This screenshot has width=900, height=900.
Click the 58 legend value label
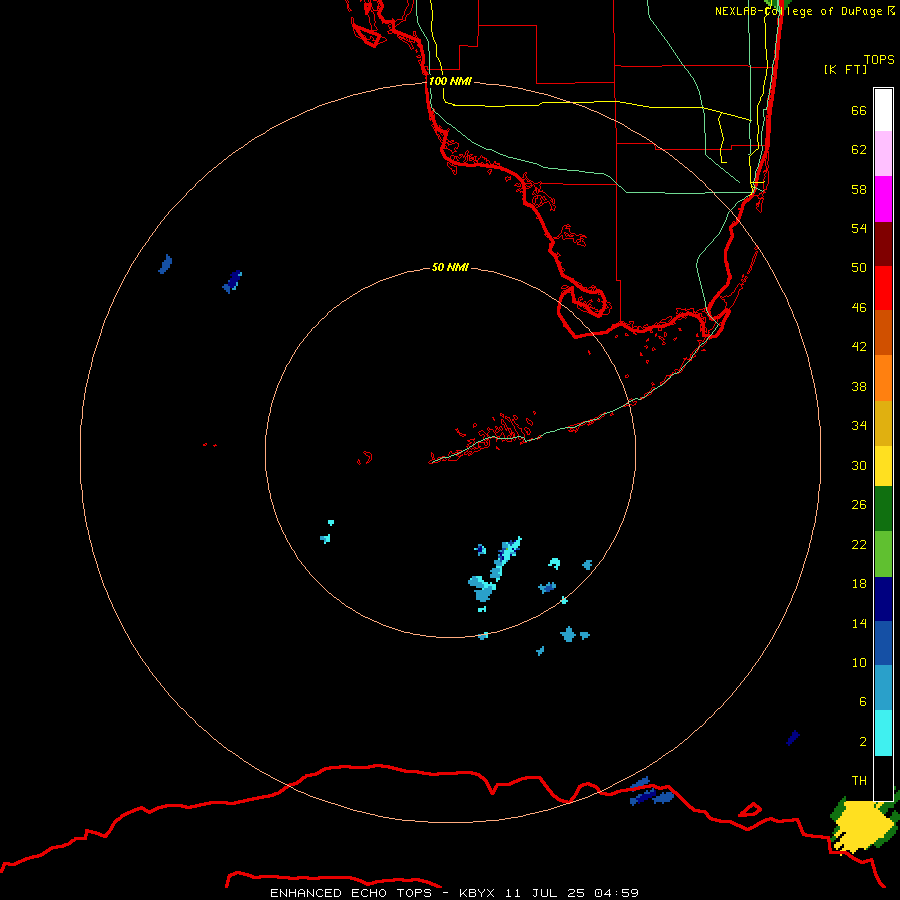pos(859,189)
